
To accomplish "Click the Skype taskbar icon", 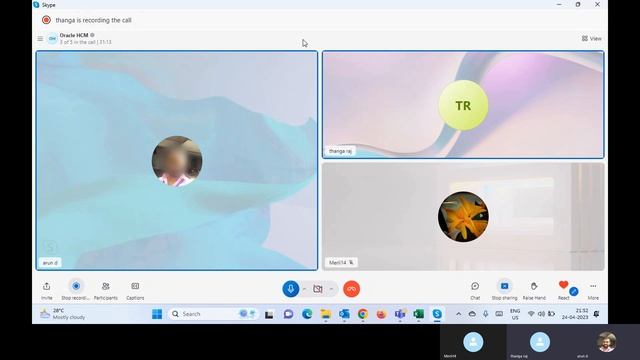I will (x=437, y=314).
